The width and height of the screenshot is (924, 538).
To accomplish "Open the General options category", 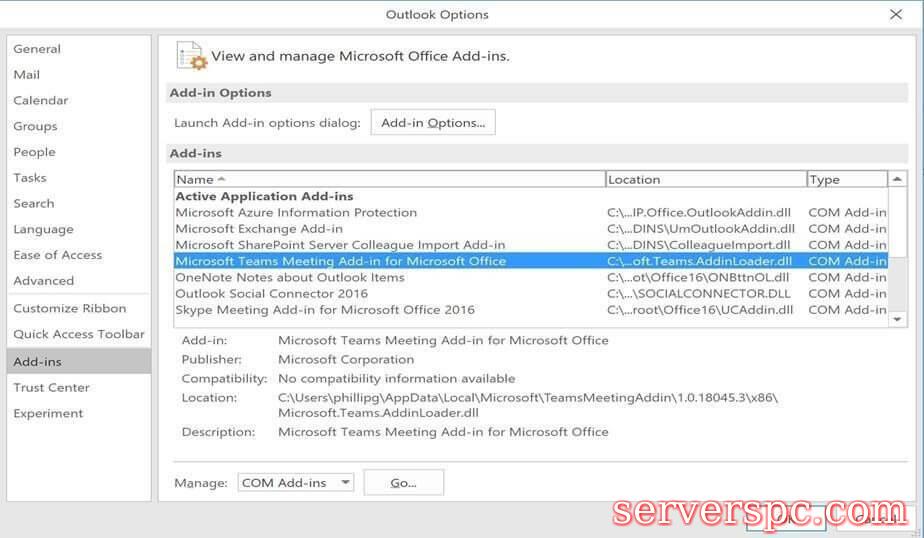I will click(37, 49).
